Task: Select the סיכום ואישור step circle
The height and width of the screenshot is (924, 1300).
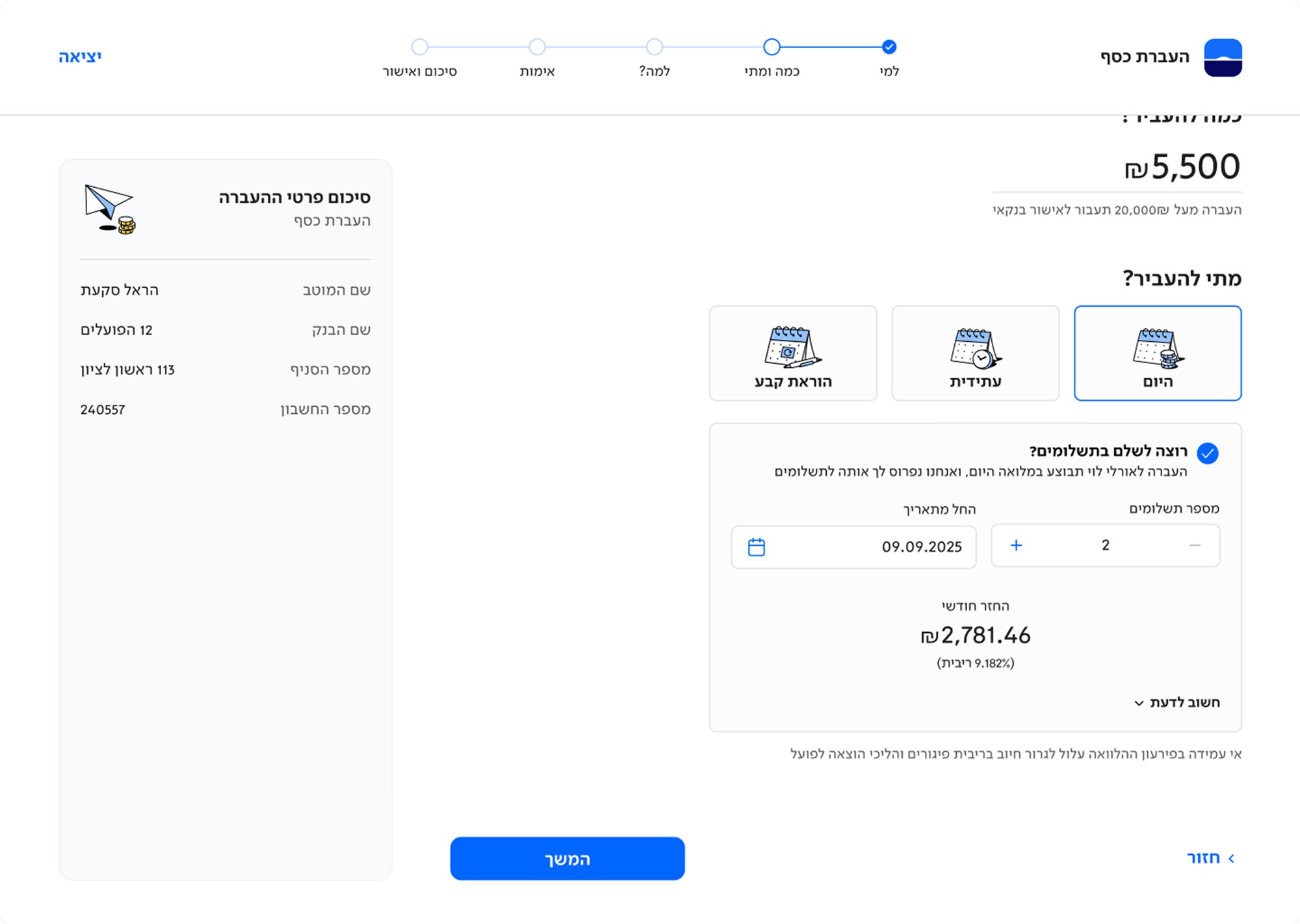Action: point(420,47)
